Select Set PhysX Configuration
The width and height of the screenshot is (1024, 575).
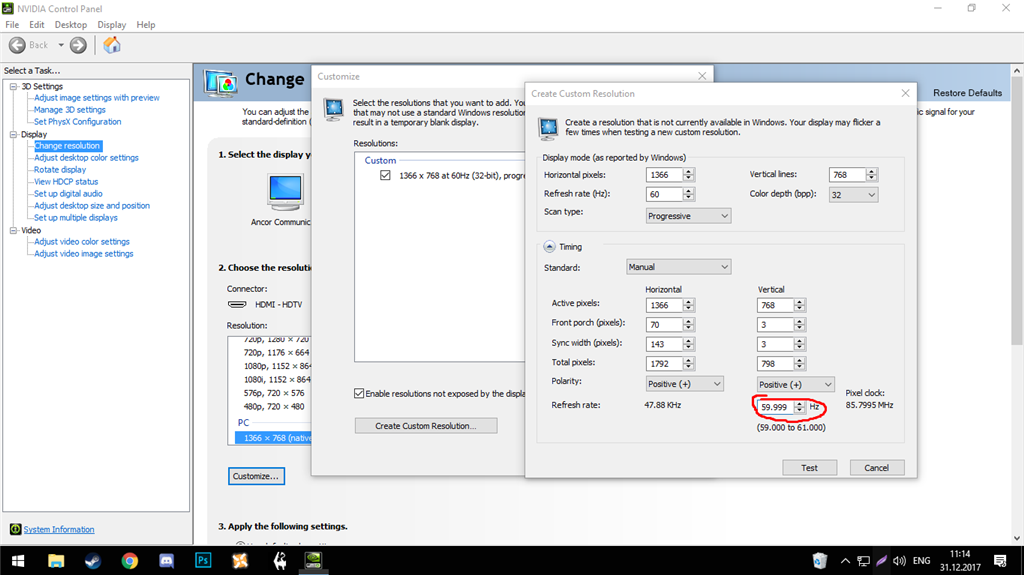coord(78,122)
